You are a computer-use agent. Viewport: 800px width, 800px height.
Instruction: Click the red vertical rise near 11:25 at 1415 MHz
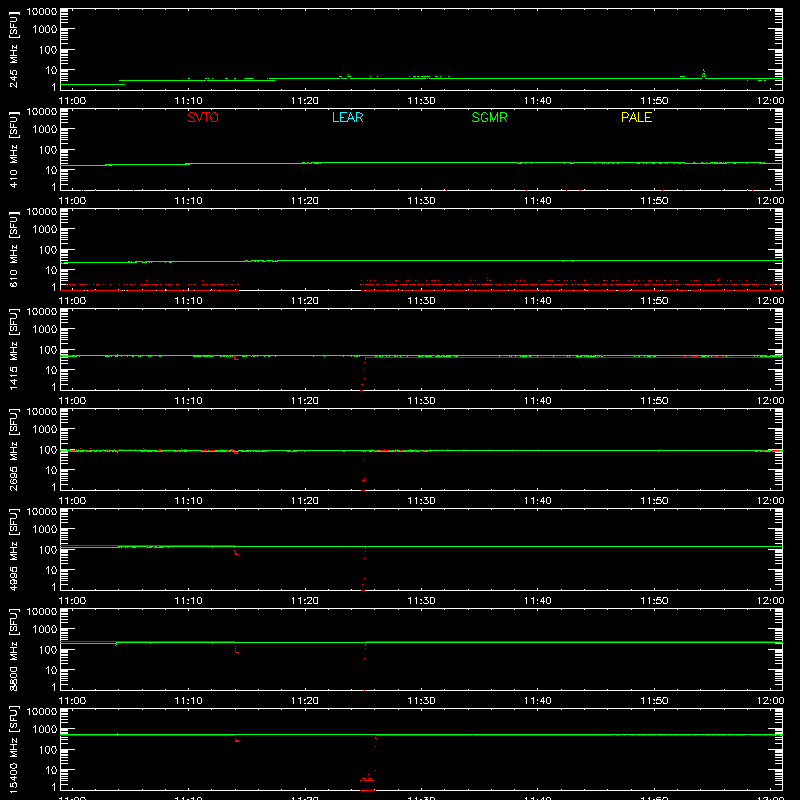[x=364, y=373]
